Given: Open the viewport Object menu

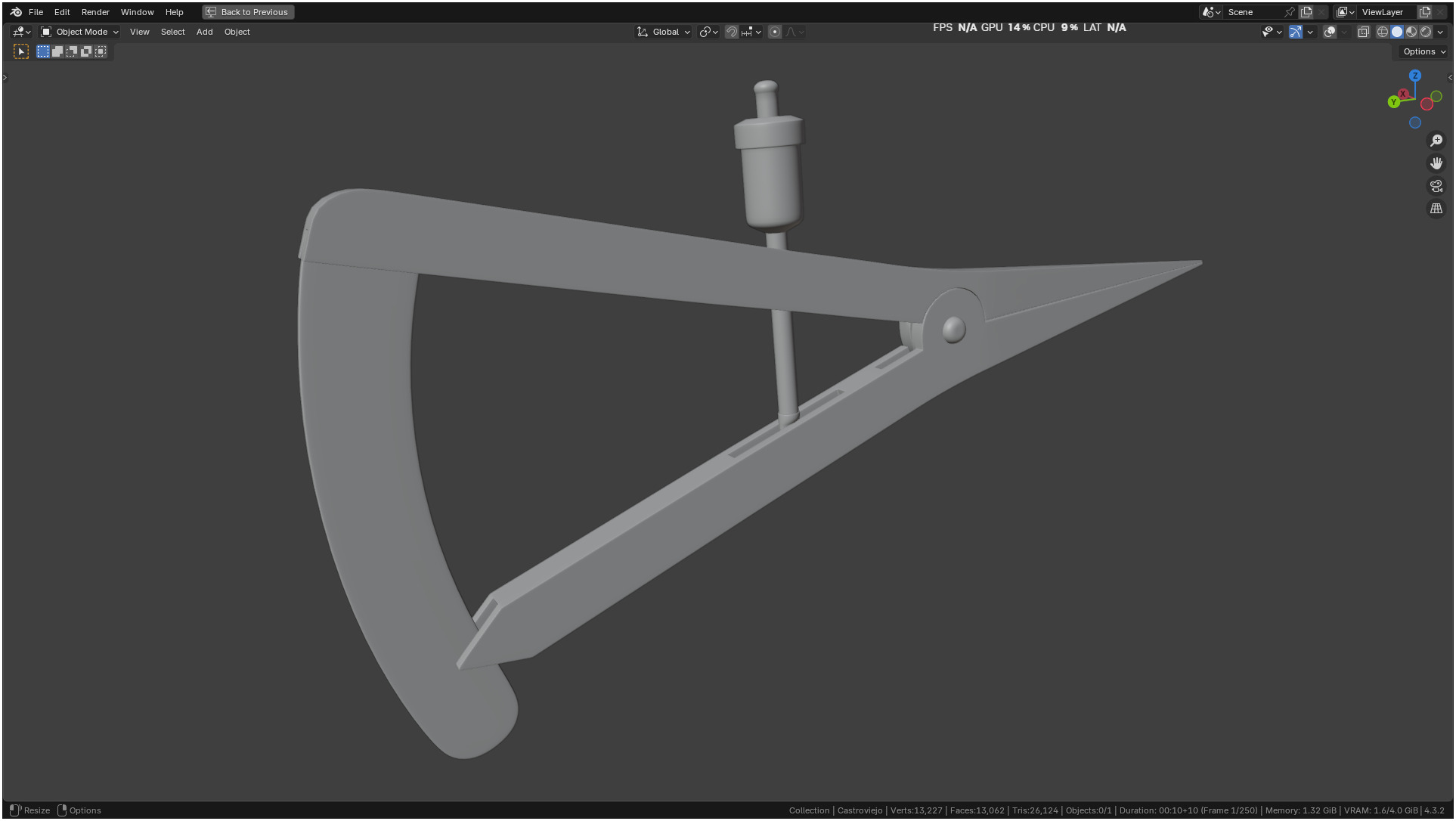Looking at the screenshot, I should 237,32.
